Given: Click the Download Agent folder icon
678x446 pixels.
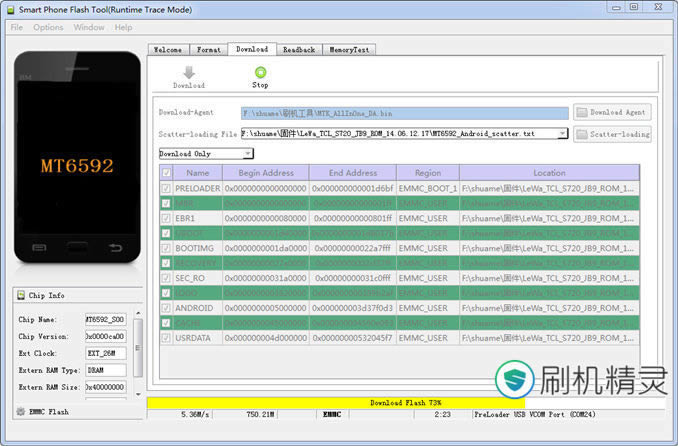Looking at the screenshot, I should (x=581, y=113).
